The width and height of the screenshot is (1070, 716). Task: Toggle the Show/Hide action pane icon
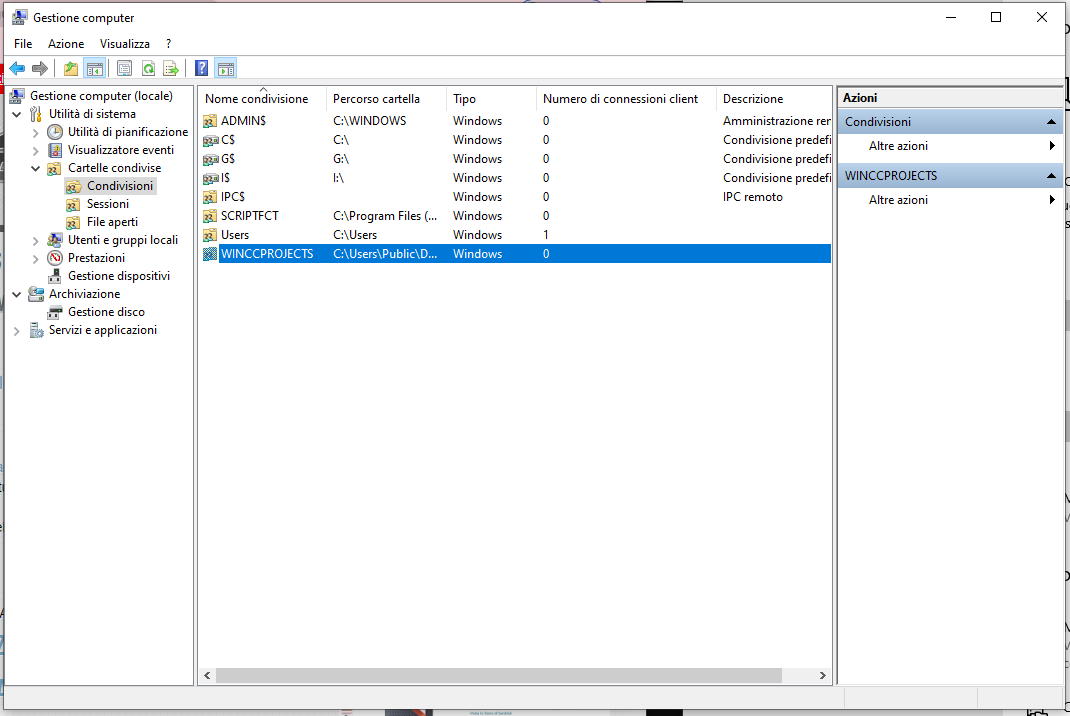225,68
